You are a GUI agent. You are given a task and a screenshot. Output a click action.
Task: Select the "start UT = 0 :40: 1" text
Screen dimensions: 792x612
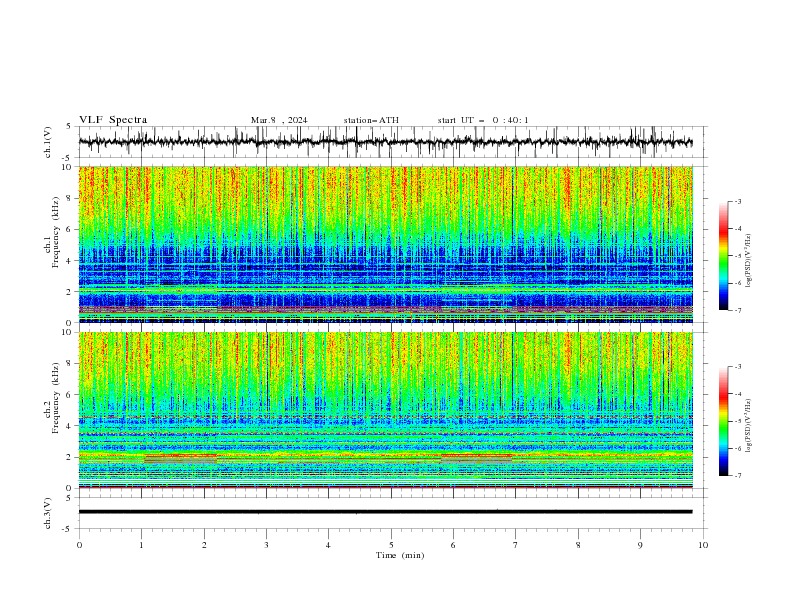483,120
